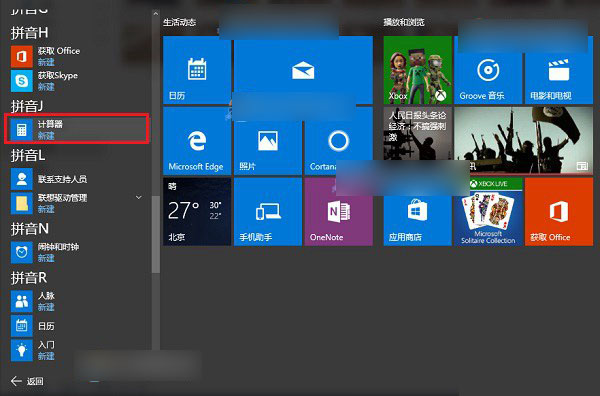Click the app list scrollbar thumb

(x=155, y=234)
